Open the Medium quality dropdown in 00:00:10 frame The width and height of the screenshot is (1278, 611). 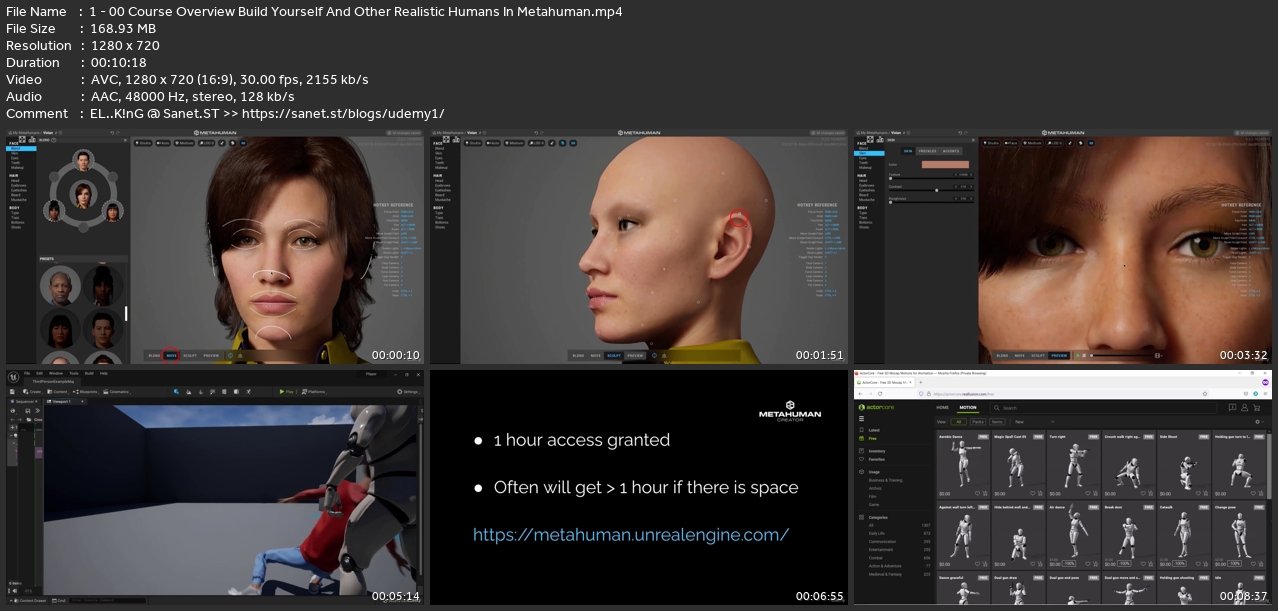pos(184,143)
